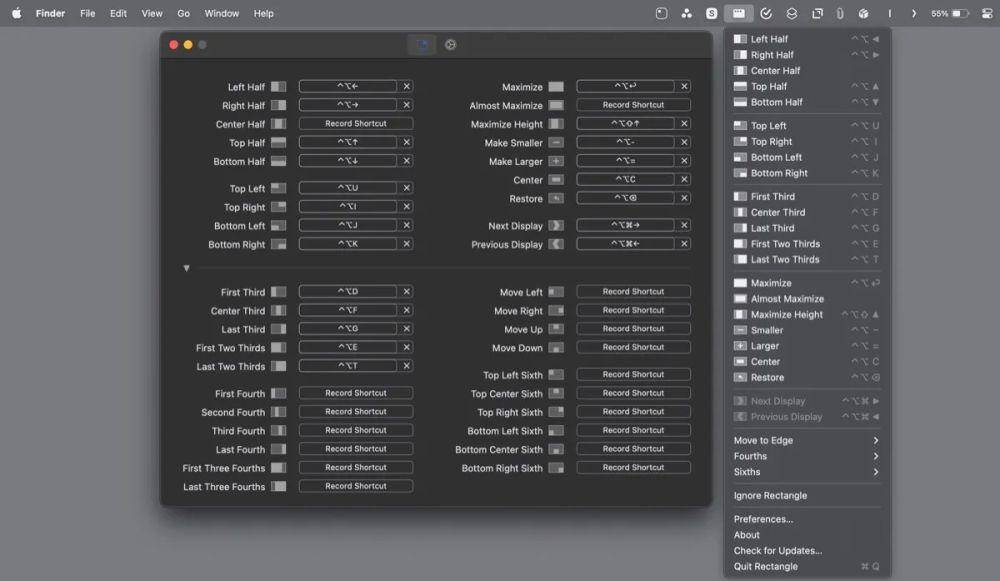The image size is (1000, 581).
Task: Clear the Right Half shortcut
Action: 407,105
